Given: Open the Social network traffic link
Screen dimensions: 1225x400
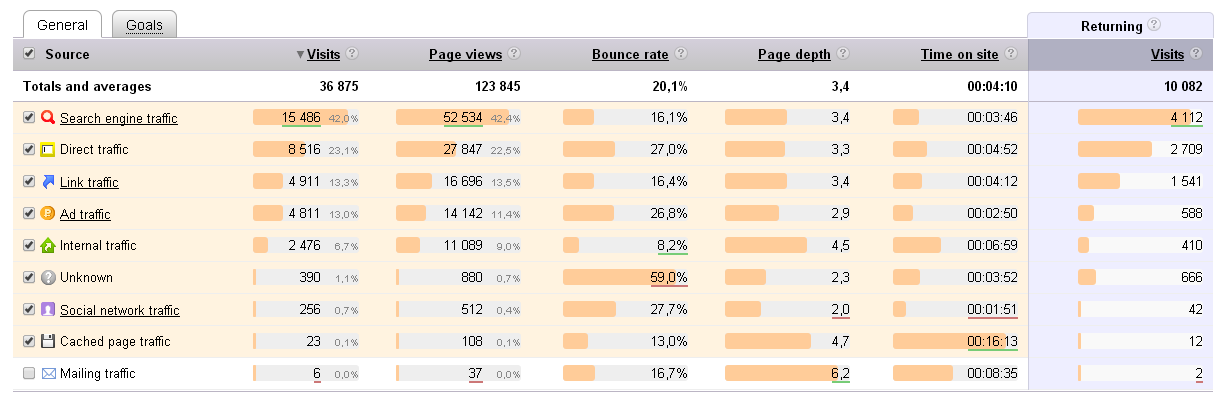Looking at the screenshot, I should (119, 310).
